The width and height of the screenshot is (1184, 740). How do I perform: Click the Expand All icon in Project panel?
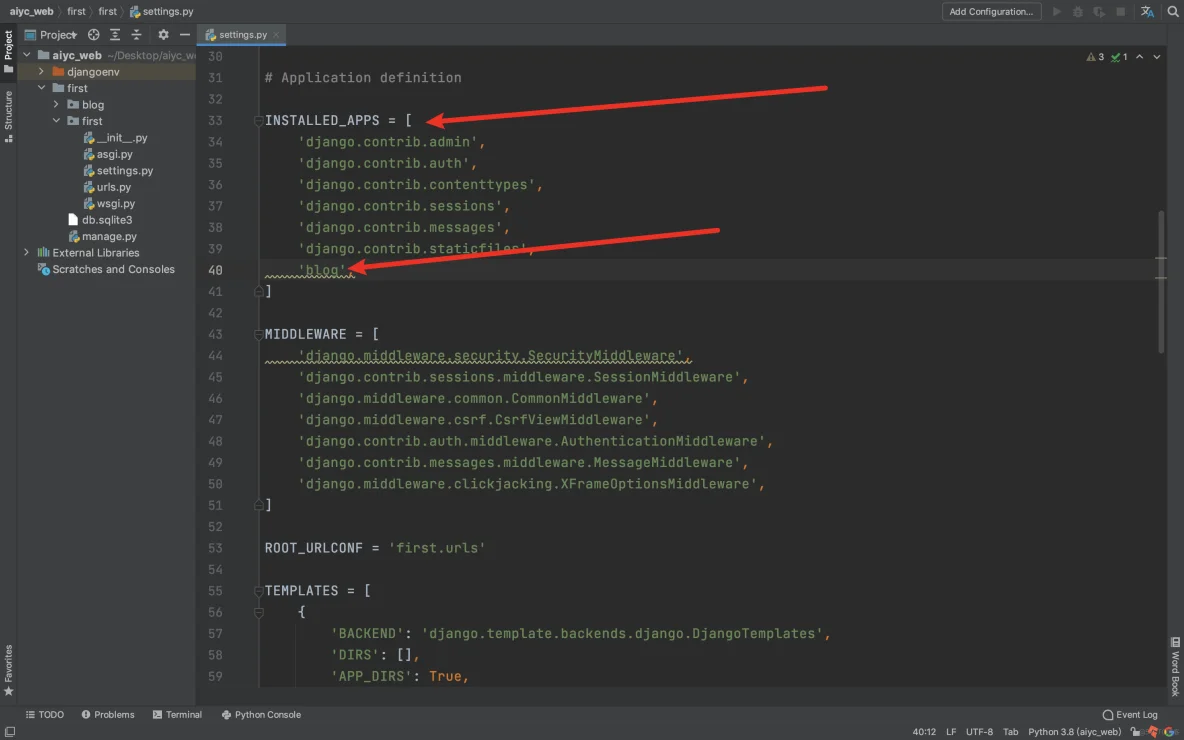pyautogui.click(x=115, y=35)
